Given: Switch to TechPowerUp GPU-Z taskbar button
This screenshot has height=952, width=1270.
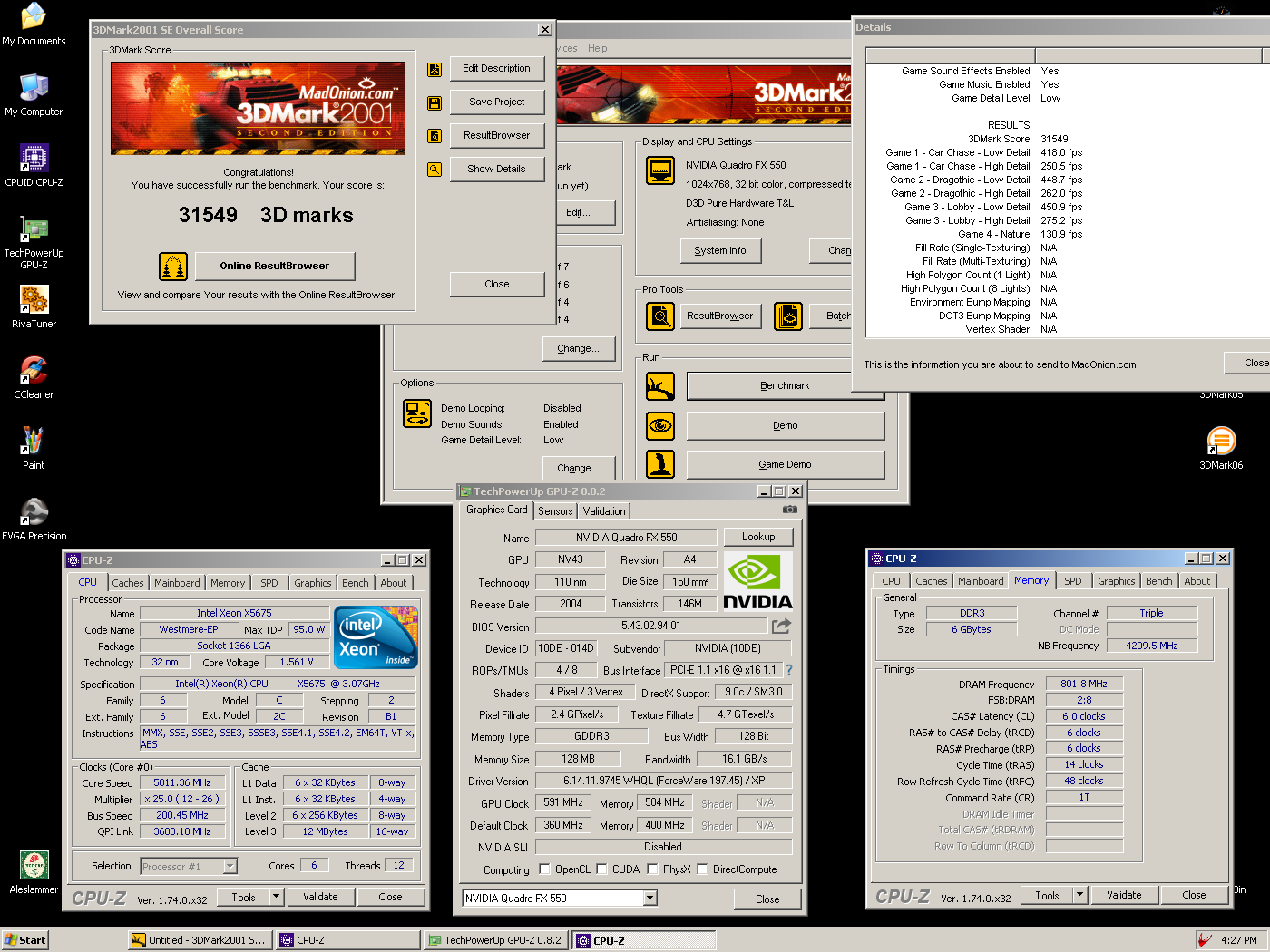Looking at the screenshot, I should pyautogui.click(x=496, y=940).
